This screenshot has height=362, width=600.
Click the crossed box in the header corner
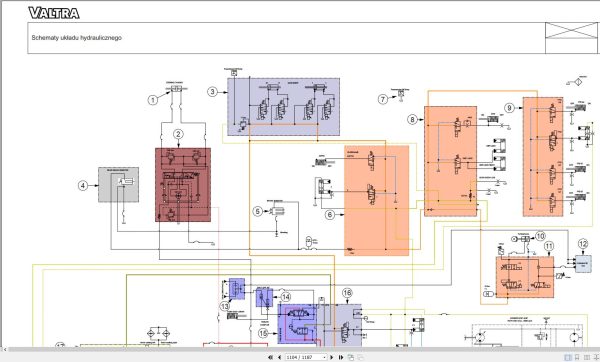[x=571, y=31]
